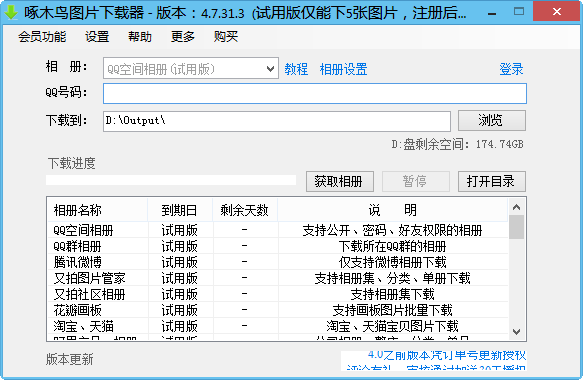Viewport: 583px width, 380px height.
Task: Click 下载所在QQ群的相册 description cell
Action: pyautogui.click(x=392, y=246)
